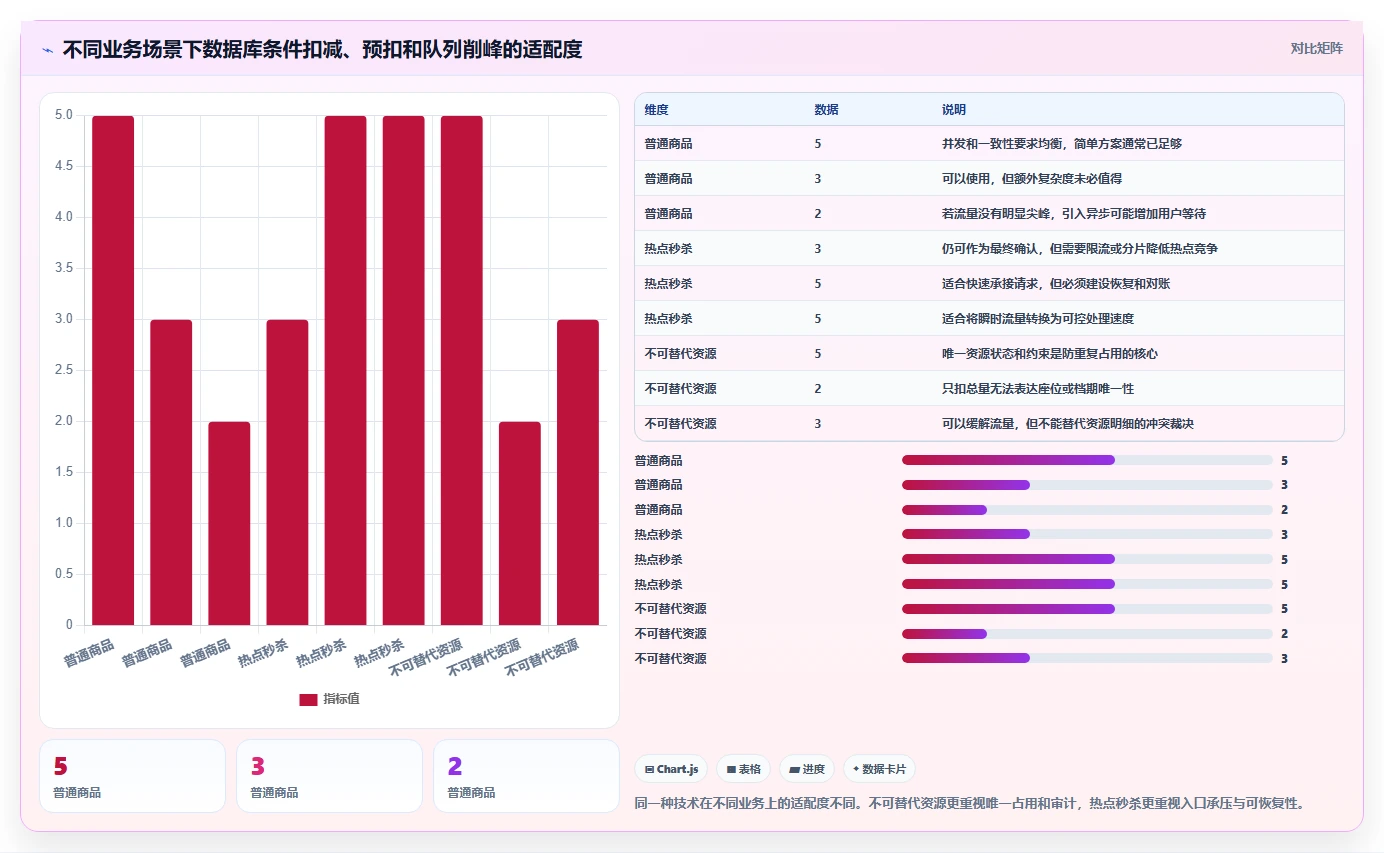This screenshot has width=1384, height=853.
Task: Click the last chart bar for 不可替代资源
Action: pyautogui.click(x=578, y=473)
